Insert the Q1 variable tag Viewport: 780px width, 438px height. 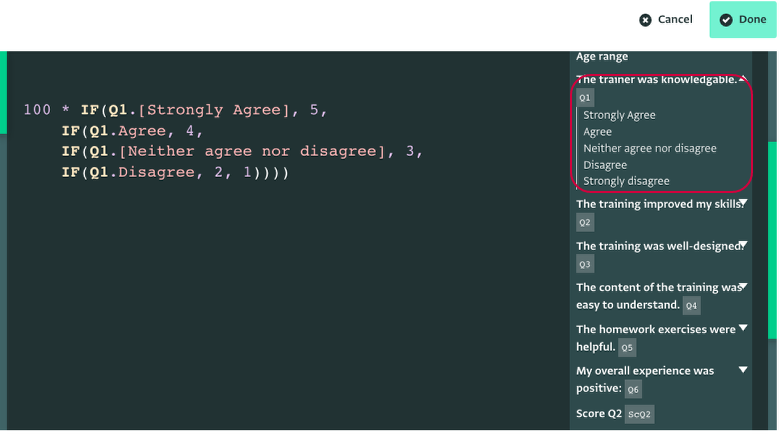pos(585,98)
